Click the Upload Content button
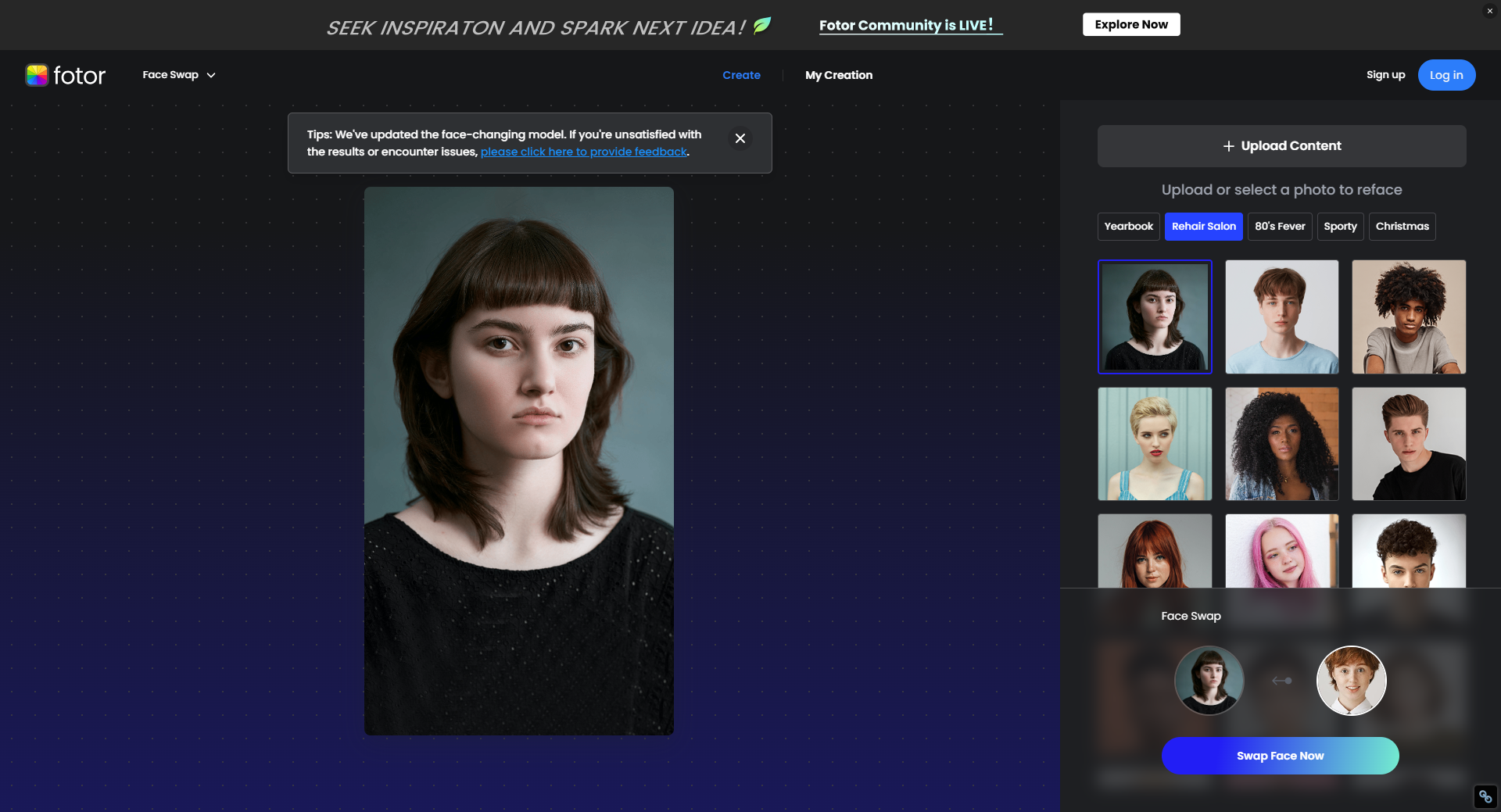The image size is (1501, 812). (1281, 146)
